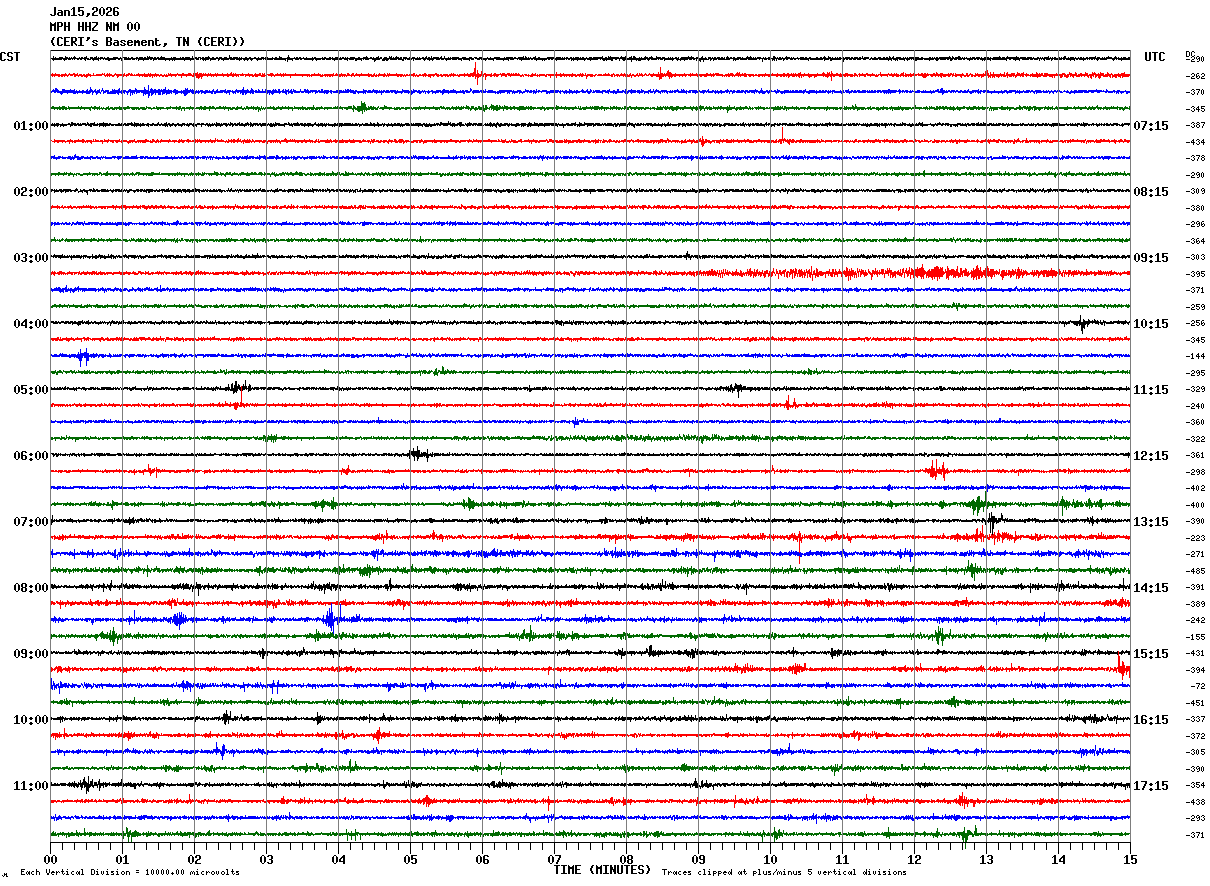Click the DC offset value -402
1210x886 pixels.
click(x=1195, y=488)
